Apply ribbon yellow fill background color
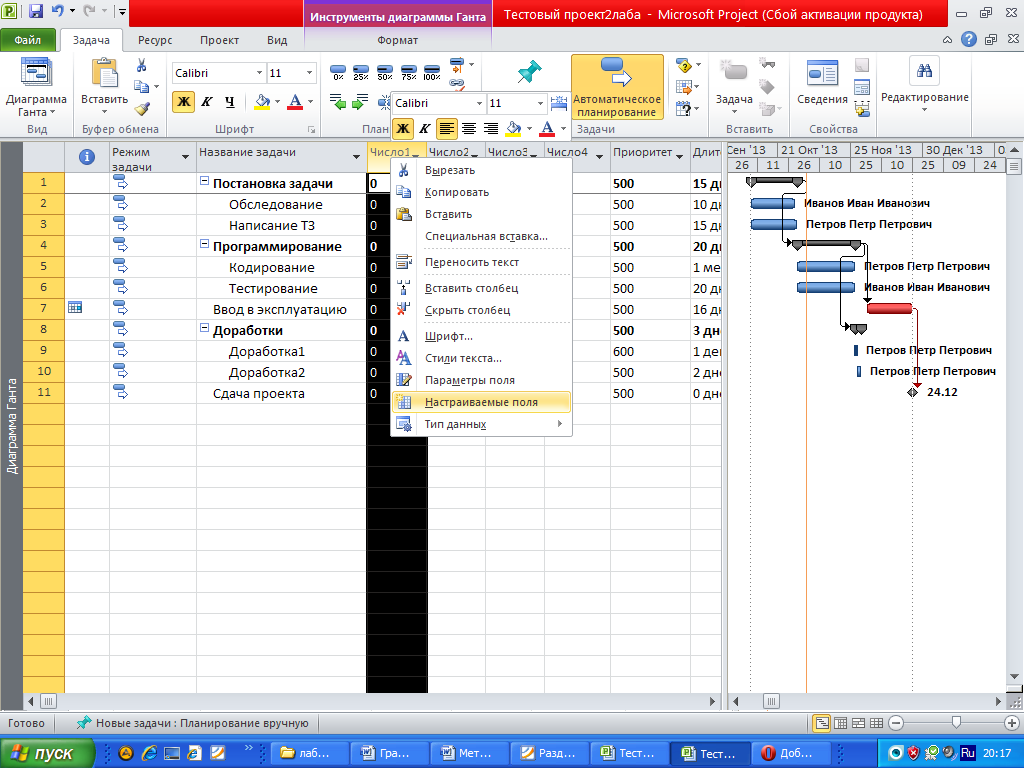 pyautogui.click(x=262, y=102)
